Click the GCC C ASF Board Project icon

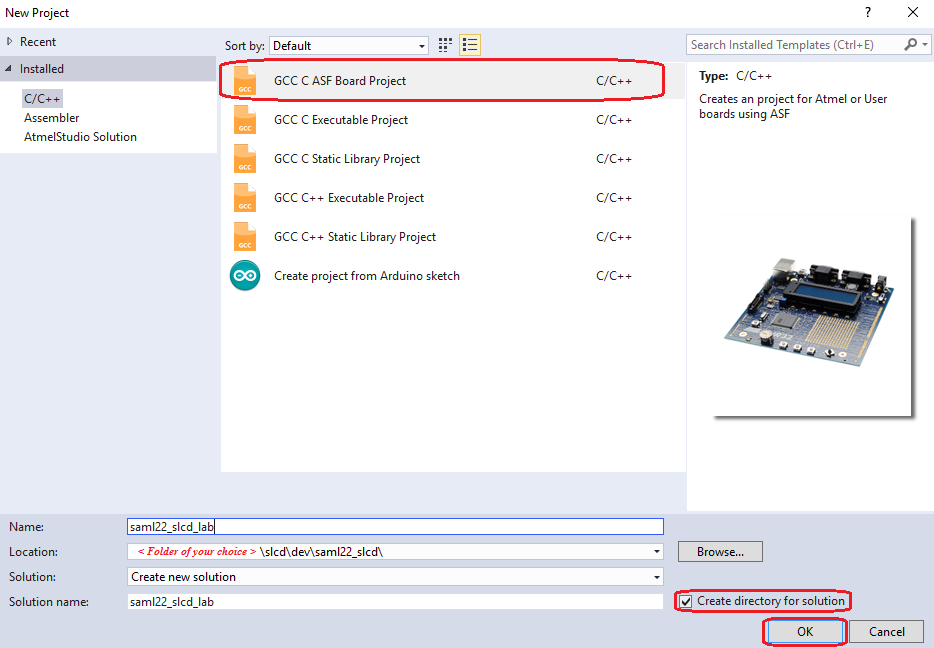(x=245, y=81)
